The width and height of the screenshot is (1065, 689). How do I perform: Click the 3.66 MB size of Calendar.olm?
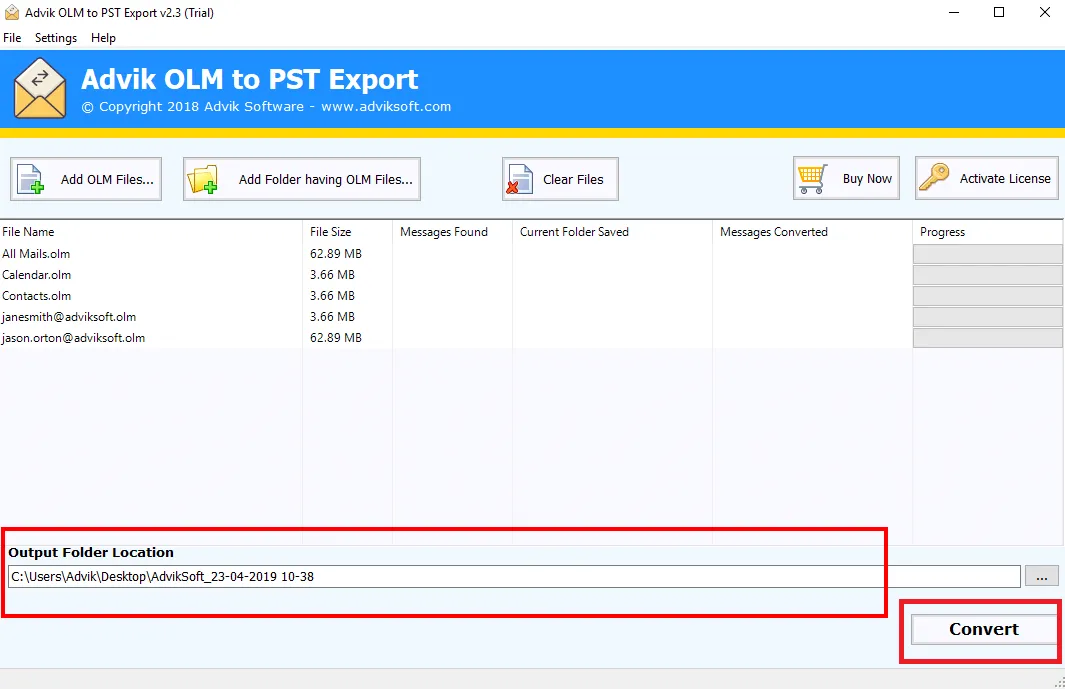click(x=332, y=275)
